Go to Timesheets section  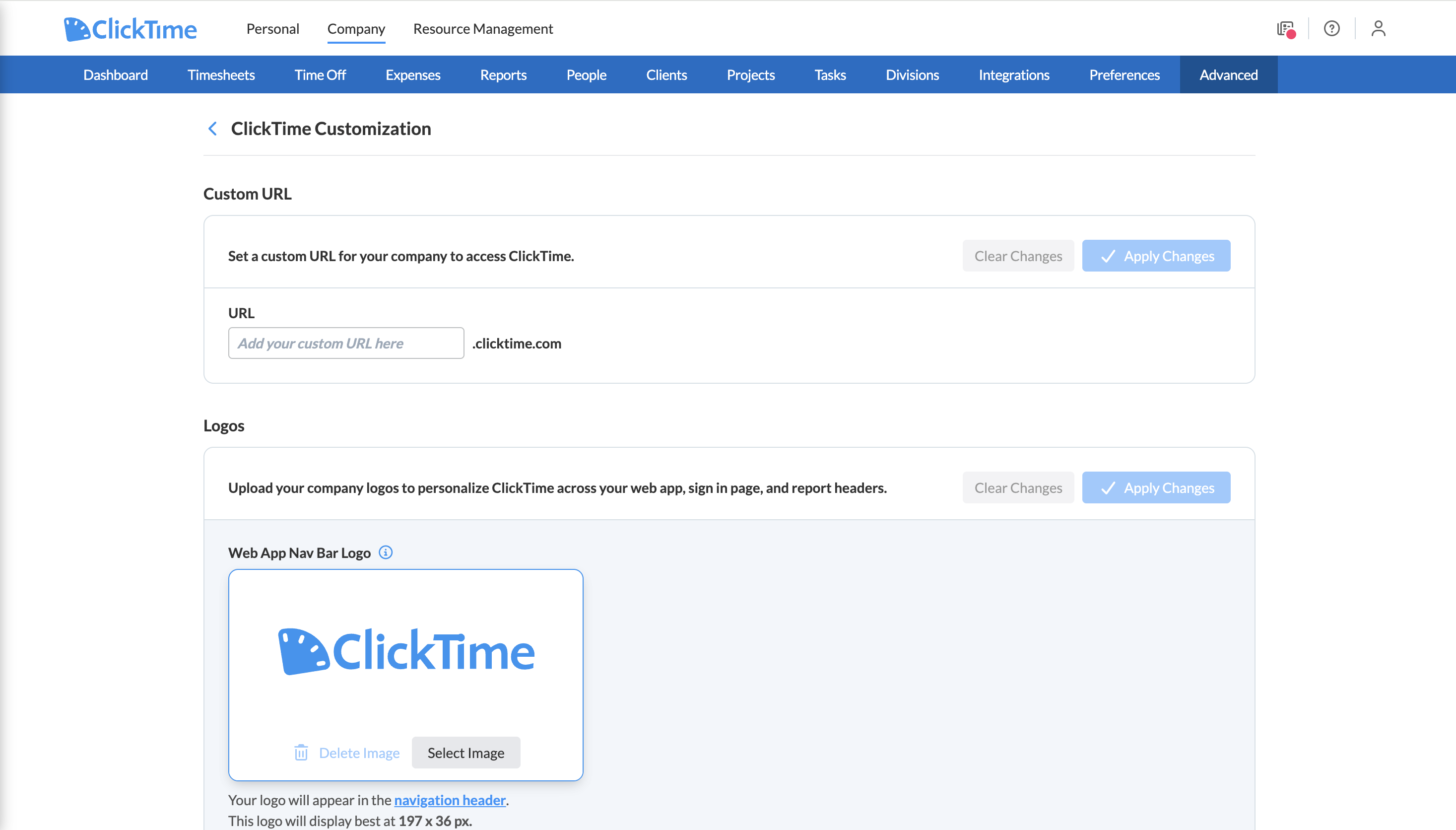[221, 74]
